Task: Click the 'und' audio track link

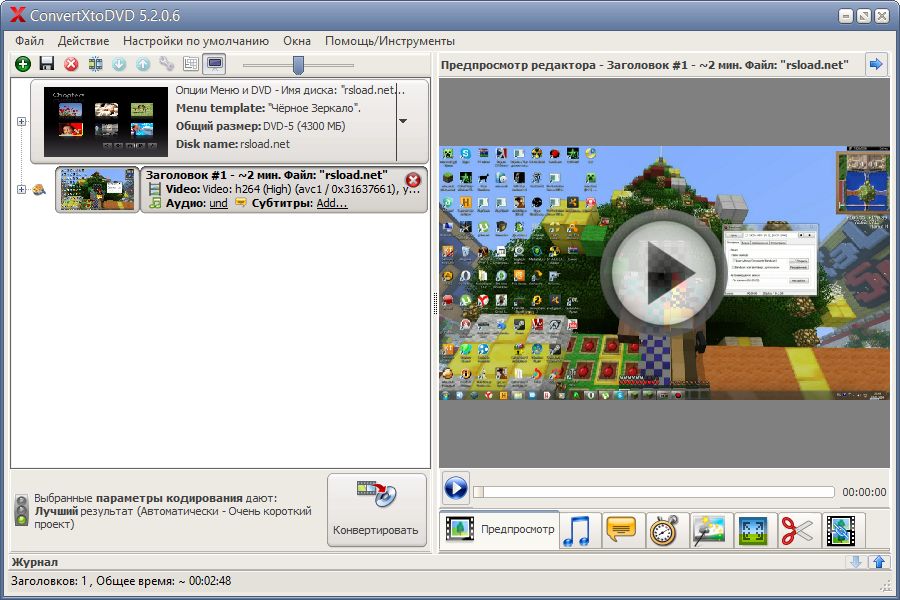Action: coord(218,203)
